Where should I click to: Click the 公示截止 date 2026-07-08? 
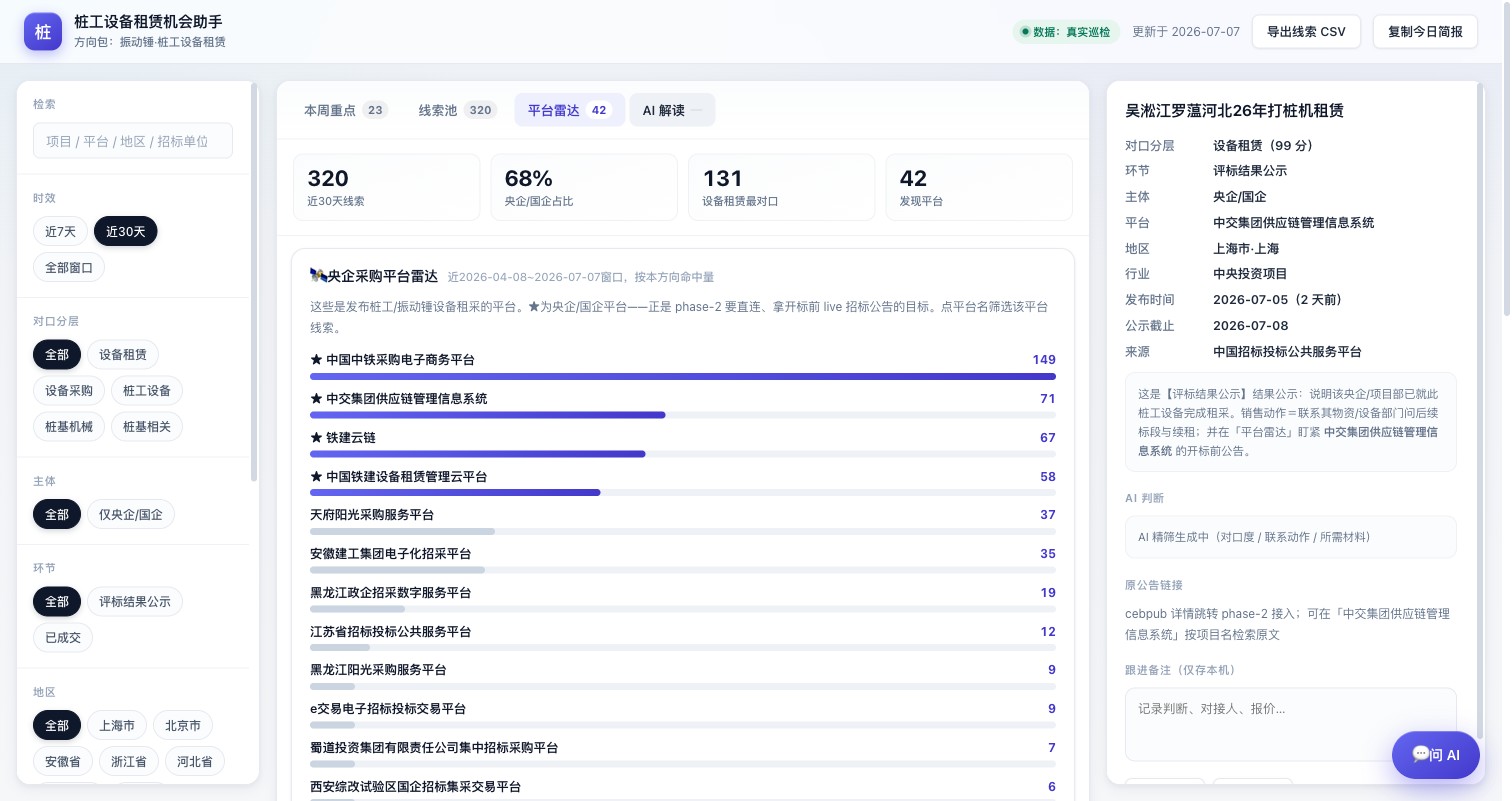point(1250,326)
